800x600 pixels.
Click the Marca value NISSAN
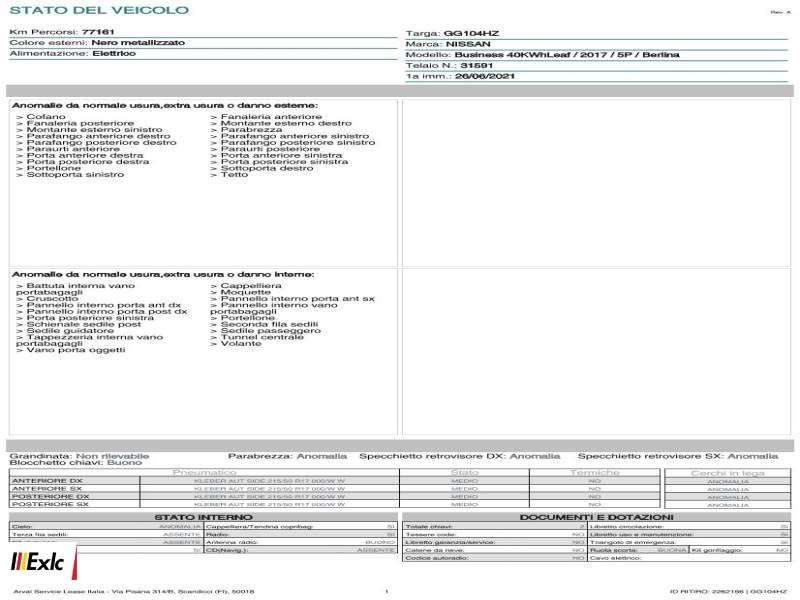468,44
